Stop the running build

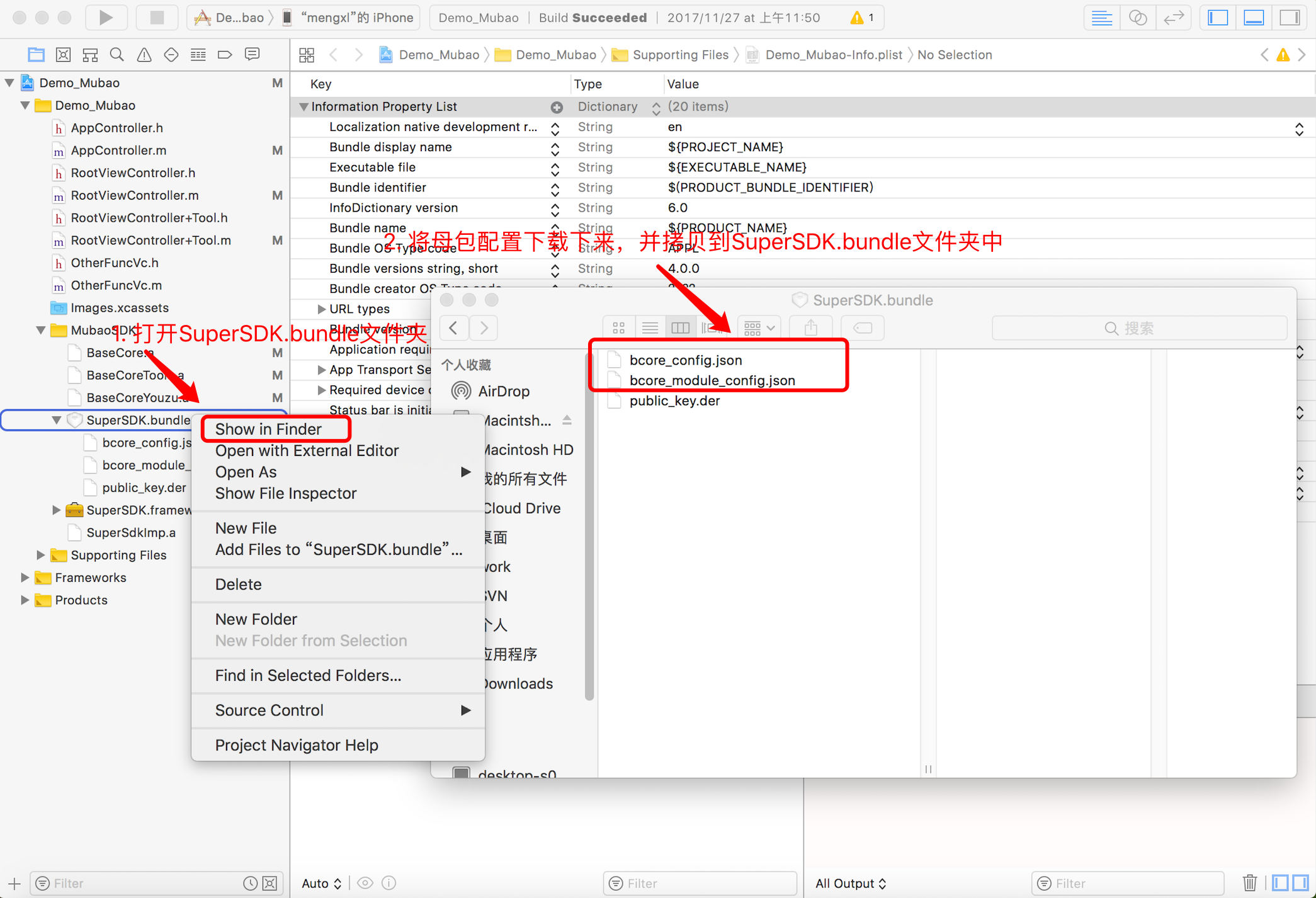[157, 18]
